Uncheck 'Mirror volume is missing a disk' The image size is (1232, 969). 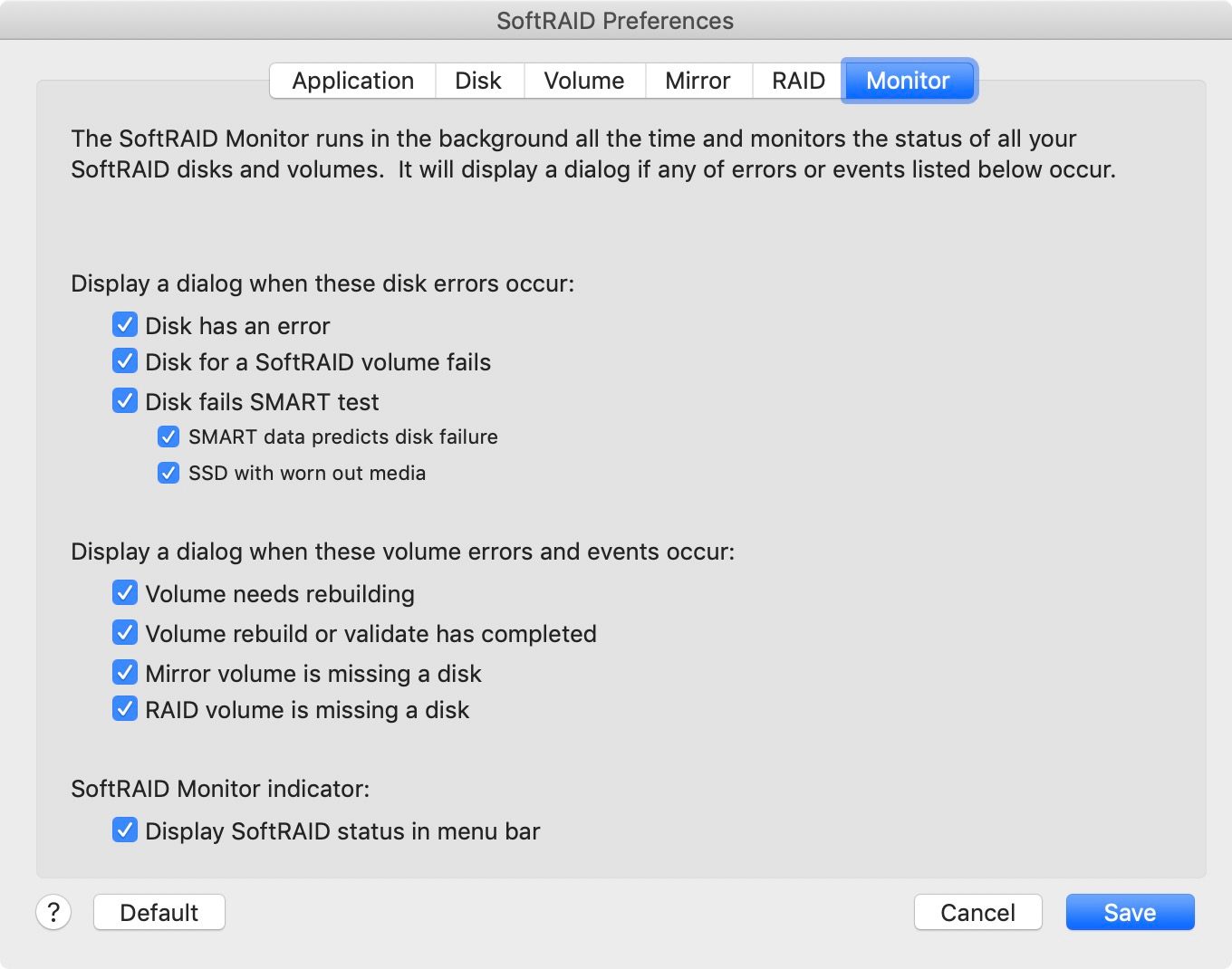pos(125,672)
